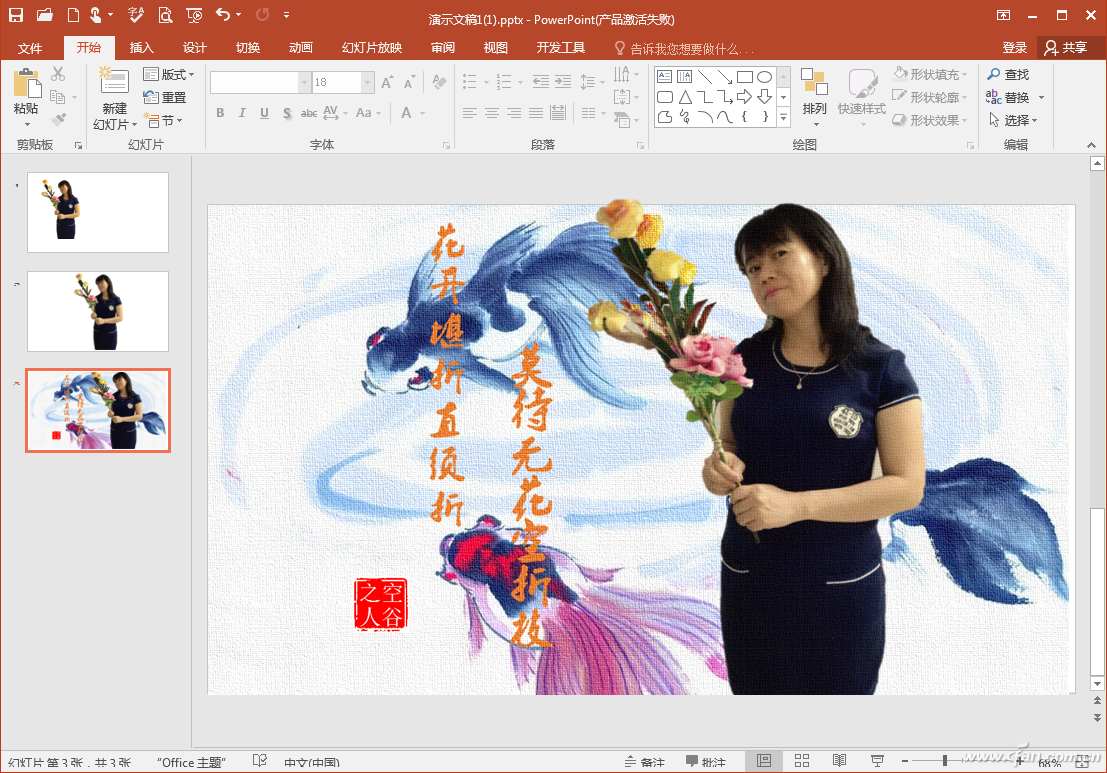
Task: Click Reset (重置) slide button
Action: (165, 97)
